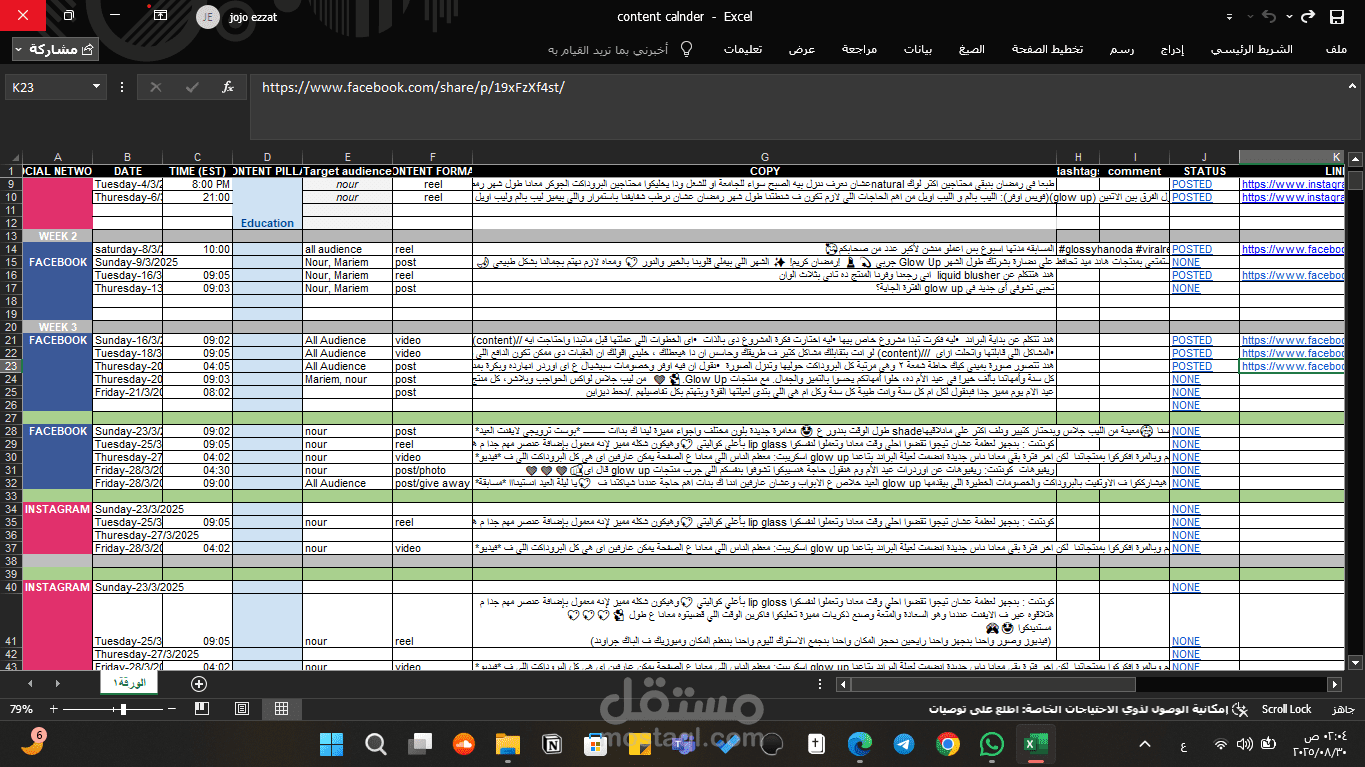This screenshot has width=1365, height=767.
Task: Select the Education cell
Action: (267, 223)
